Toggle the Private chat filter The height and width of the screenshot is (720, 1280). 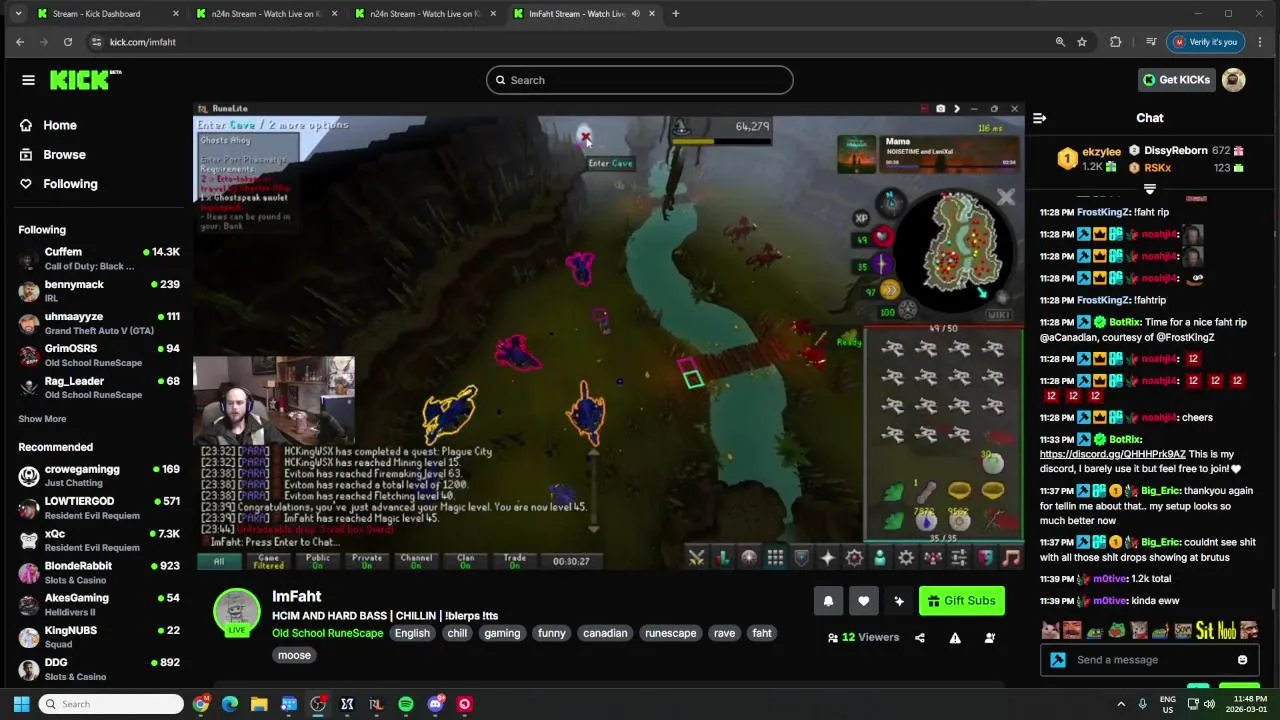click(367, 561)
